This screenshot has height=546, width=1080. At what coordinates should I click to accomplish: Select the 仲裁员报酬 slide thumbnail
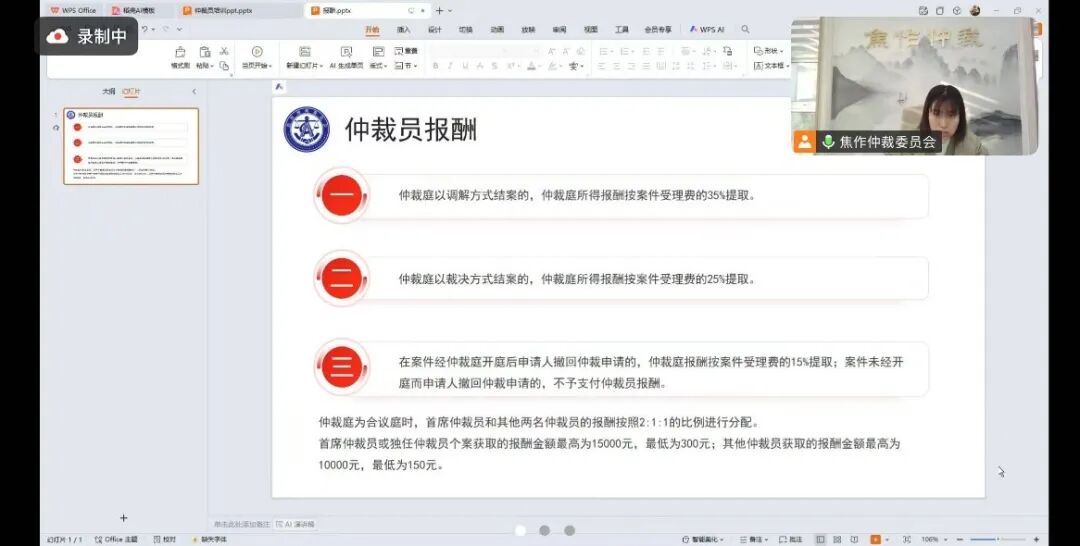[x=131, y=146]
